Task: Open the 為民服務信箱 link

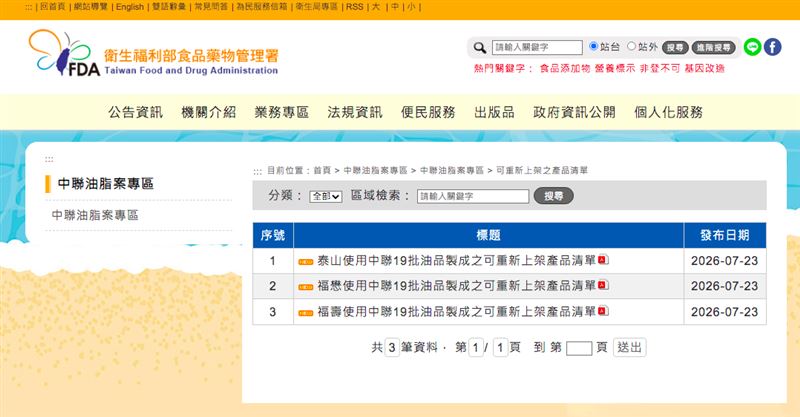Action: pos(262,7)
